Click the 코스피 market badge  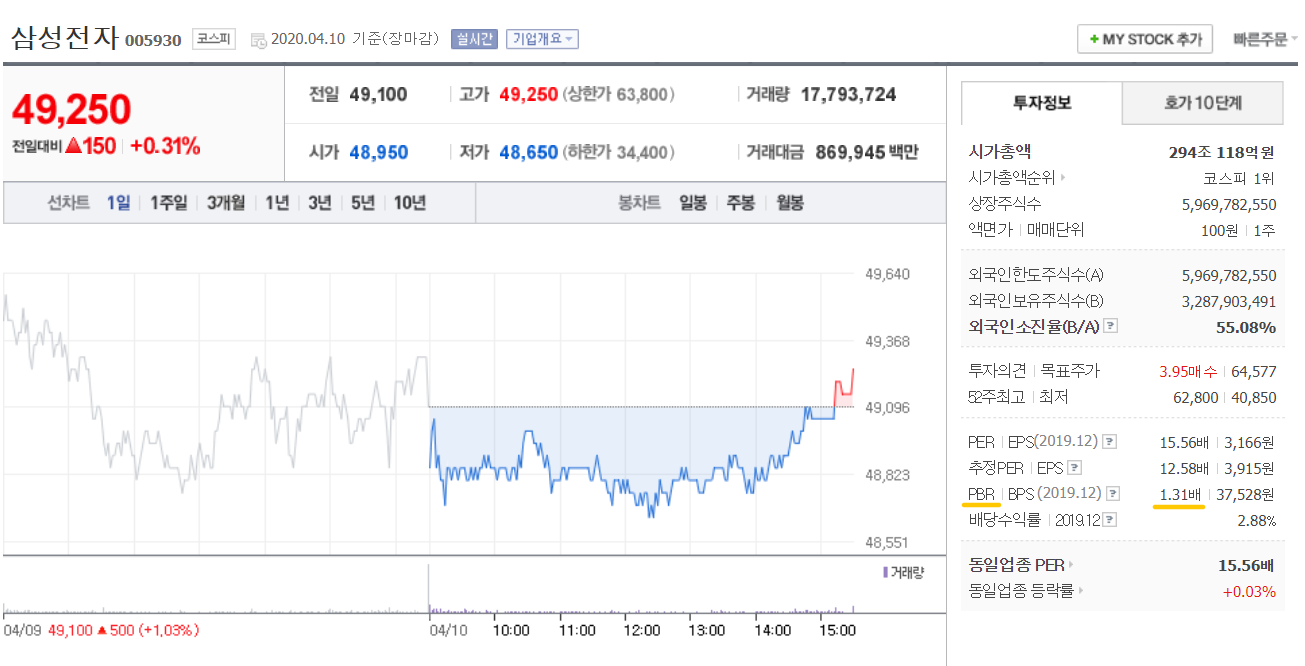[x=213, y=39]
